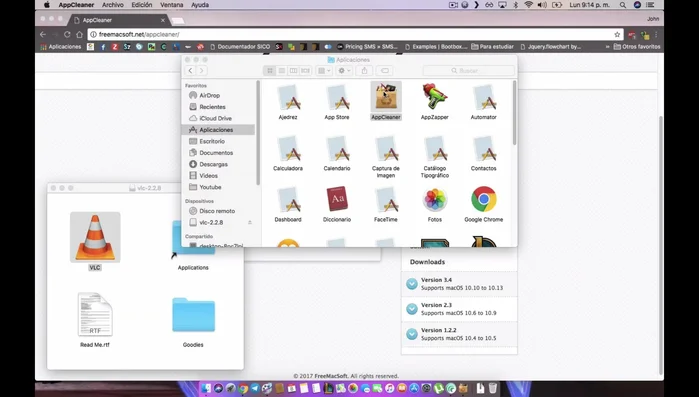699x397 pixels.
Task: Open the Edición menu
Action: (x=142, y=5)
